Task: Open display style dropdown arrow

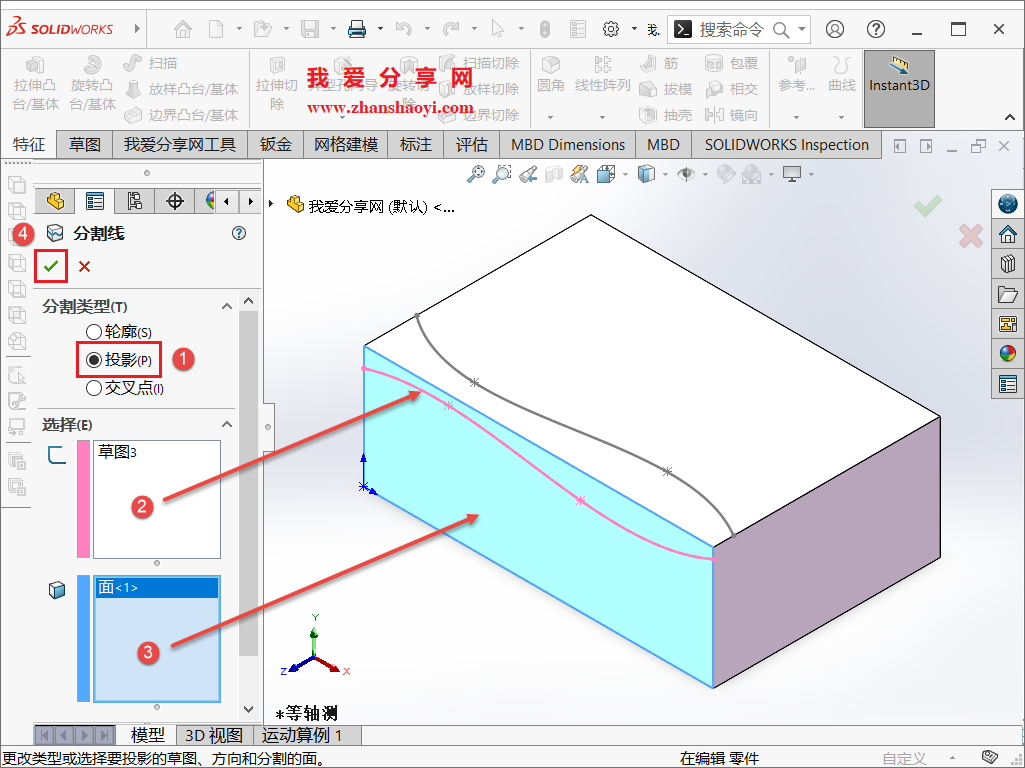Action: point(665,174)
